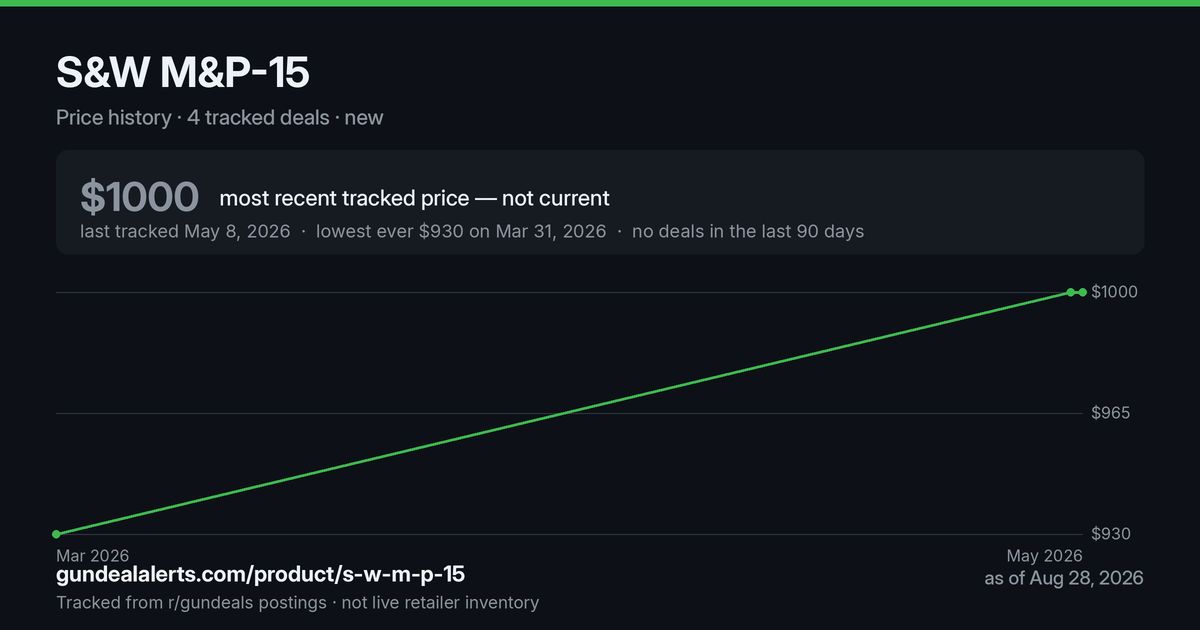Click the $965 y-axis label
The width and height of the screenshot is (1200, 630).
pyautogui.click(x=1111, y=413)
